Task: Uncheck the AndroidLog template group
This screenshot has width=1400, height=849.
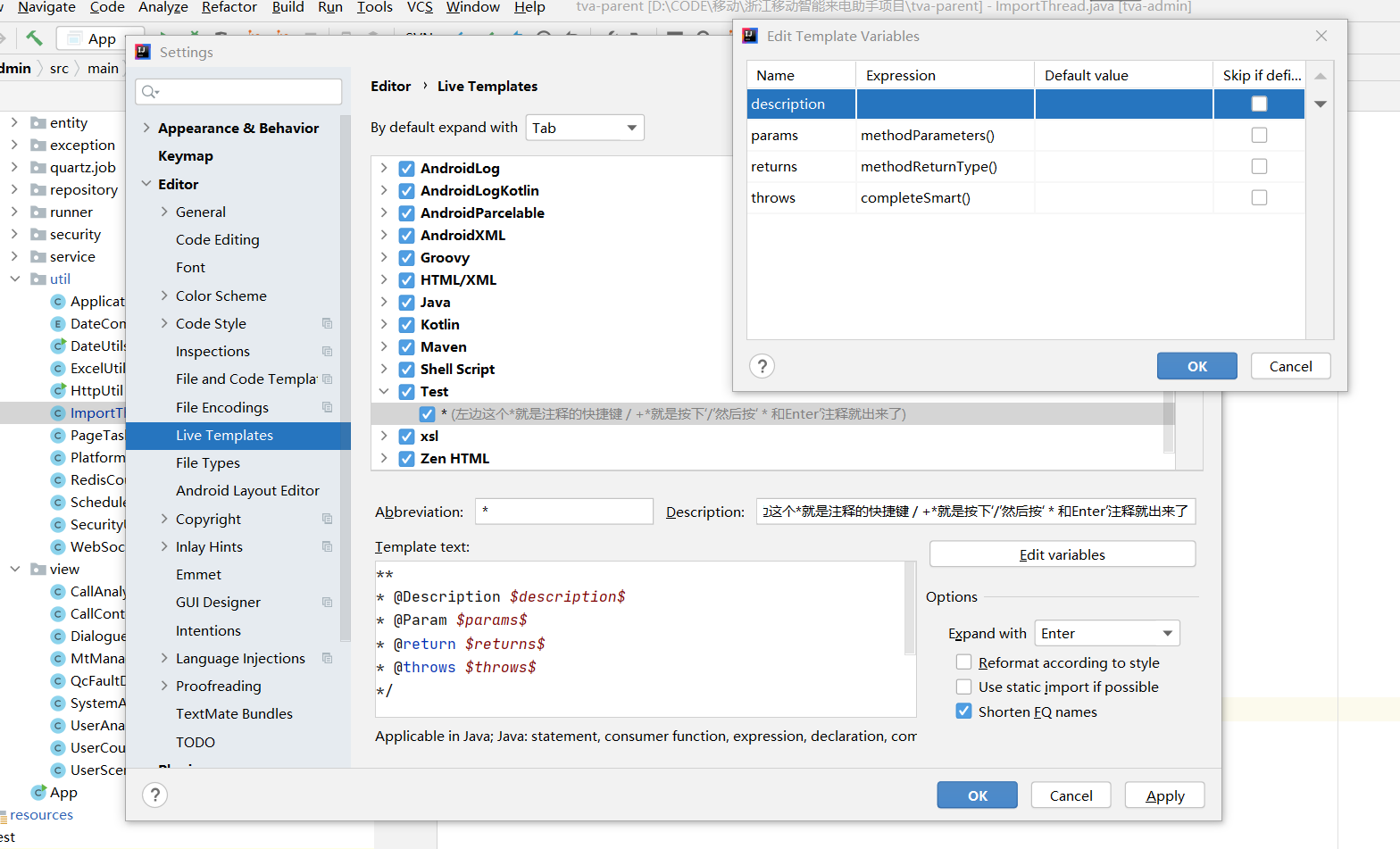Action: click(406, 168)
